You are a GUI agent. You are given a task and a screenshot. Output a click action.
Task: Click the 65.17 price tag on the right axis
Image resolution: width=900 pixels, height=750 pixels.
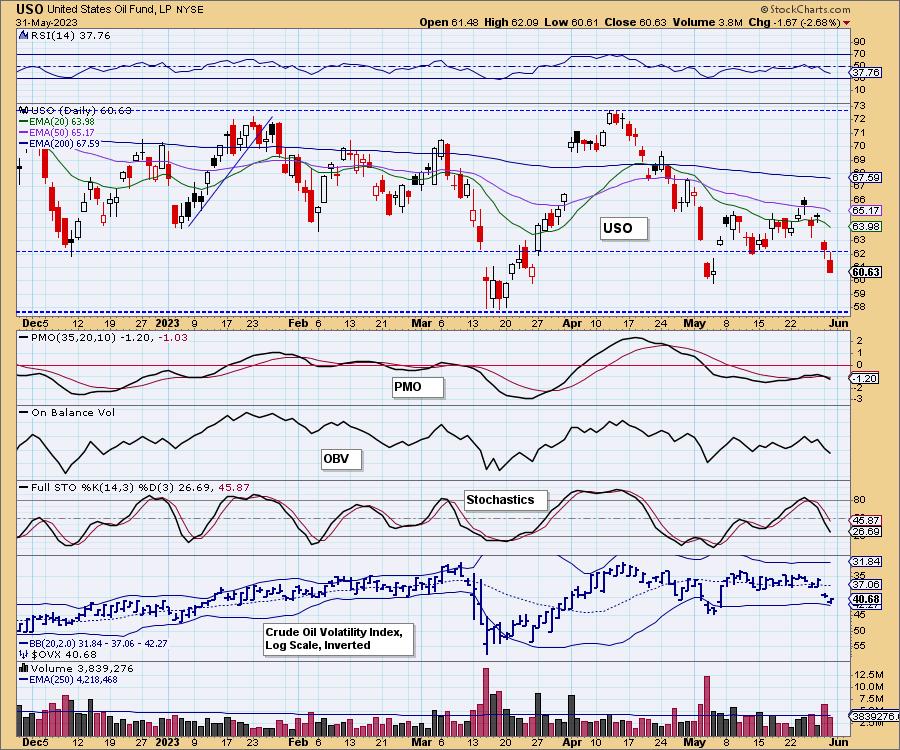point(865,211)
